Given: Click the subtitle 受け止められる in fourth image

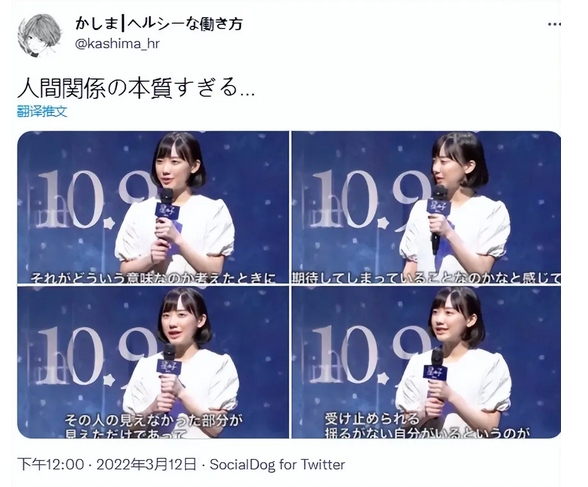Looking at the screenshot, I should (372, 419).
